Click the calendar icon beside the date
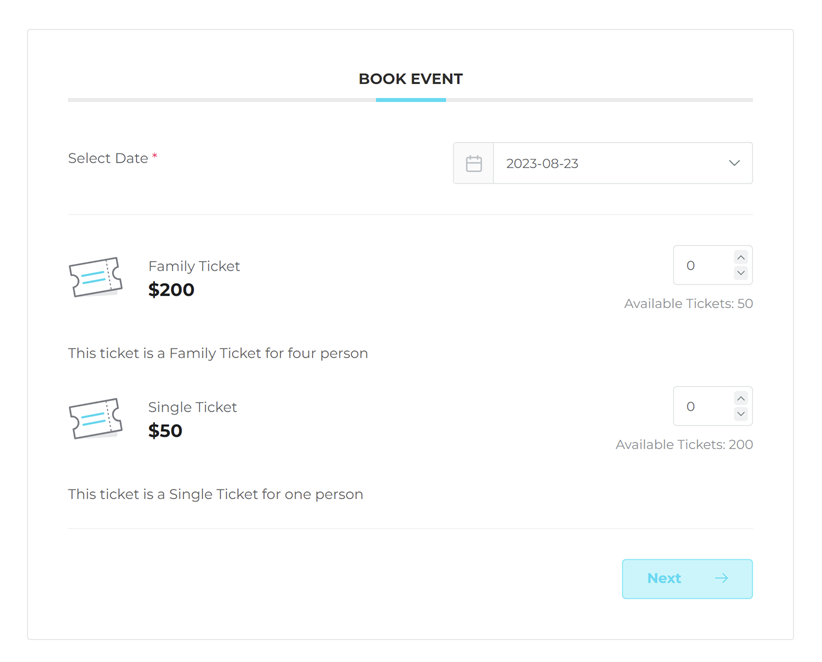822x662 pixels. [474, 163]
